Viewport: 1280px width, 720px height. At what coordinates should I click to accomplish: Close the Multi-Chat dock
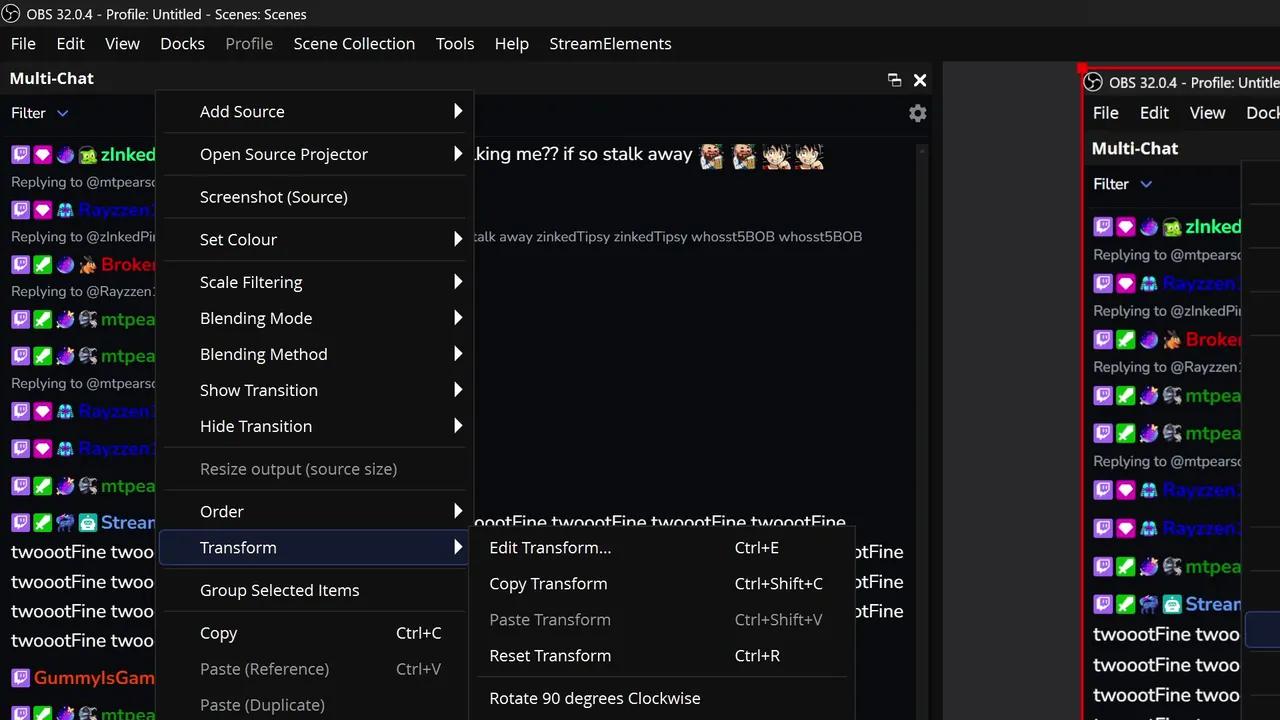point(920,80)
